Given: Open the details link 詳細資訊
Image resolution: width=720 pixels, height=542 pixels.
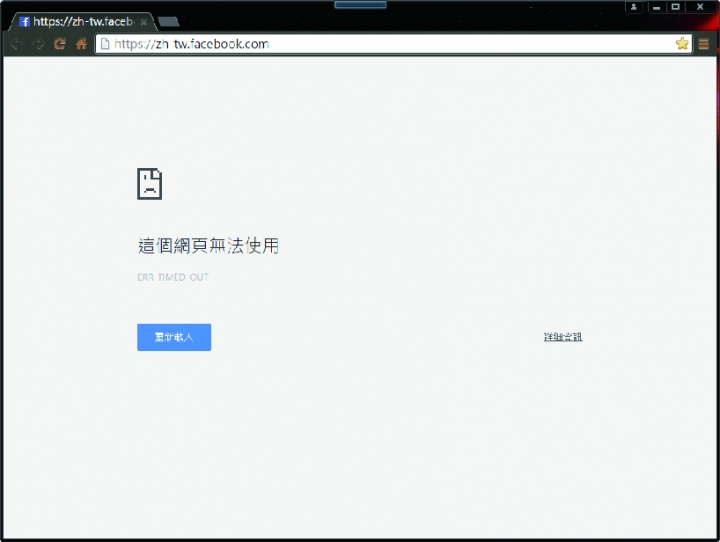Looking at the screenshot, I should tap(563, 337).
